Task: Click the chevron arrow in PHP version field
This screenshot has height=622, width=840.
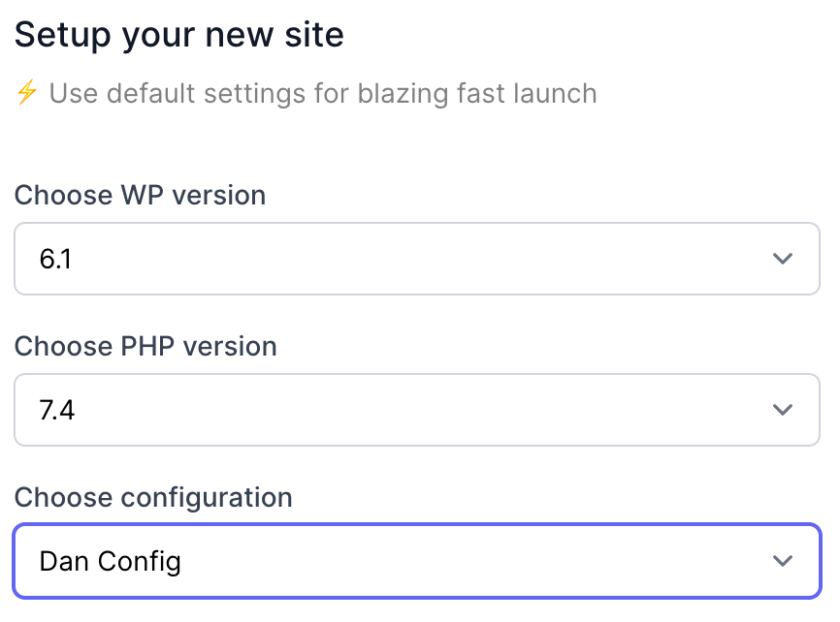Action: [782, 410]
